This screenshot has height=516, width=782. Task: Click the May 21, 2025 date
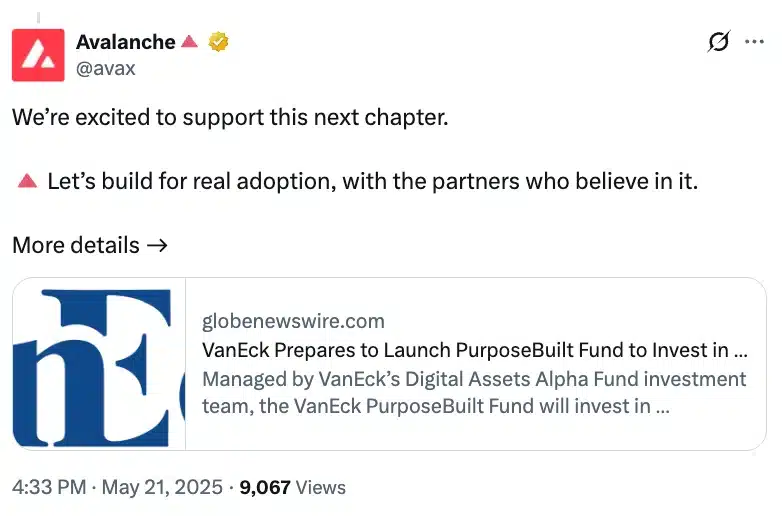pos(162,487)
